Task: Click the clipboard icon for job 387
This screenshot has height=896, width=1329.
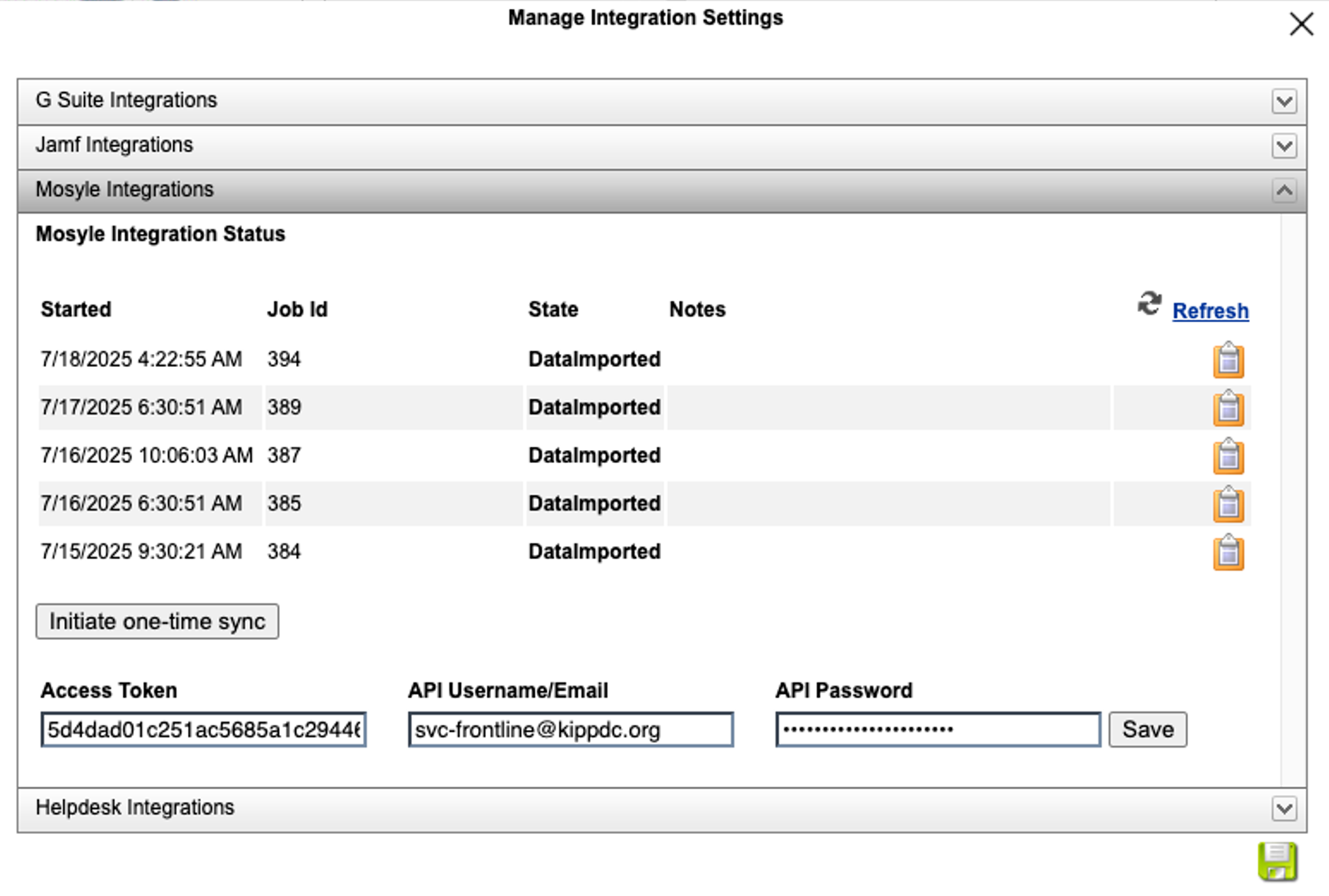Action: [x=1228, y=456]
